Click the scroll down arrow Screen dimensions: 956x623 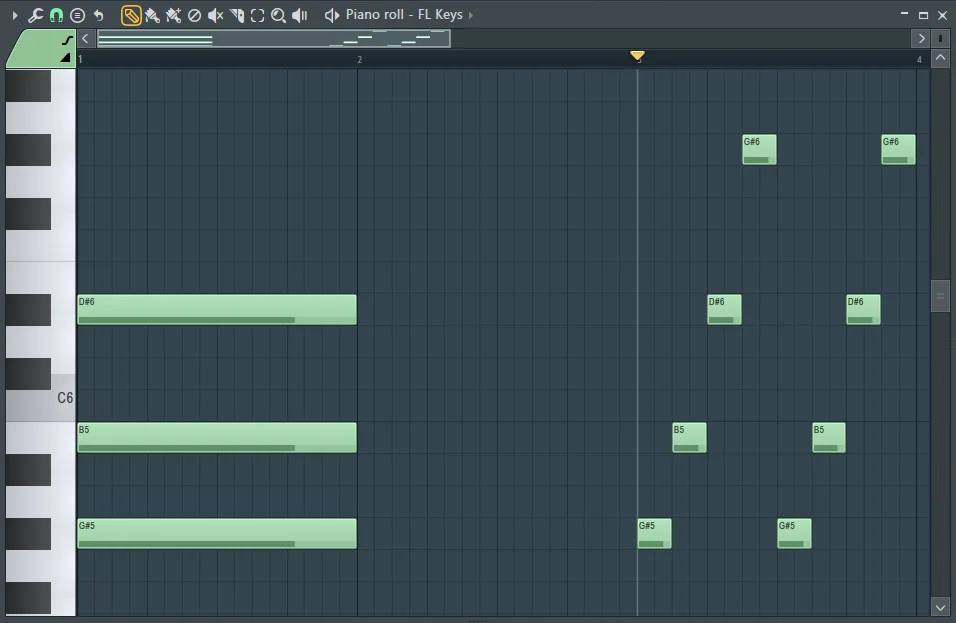coord(940,607)
